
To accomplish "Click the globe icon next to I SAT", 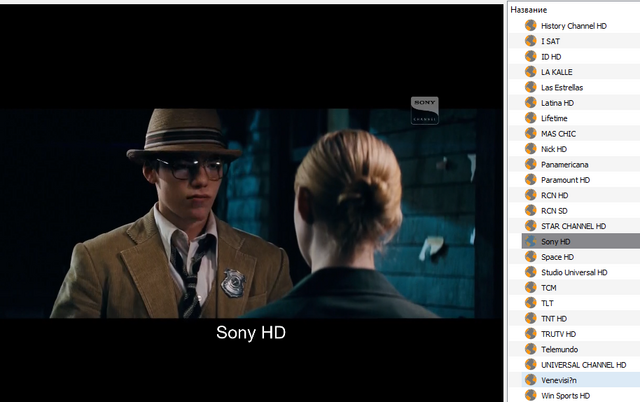I will click(x=531, y=41).
